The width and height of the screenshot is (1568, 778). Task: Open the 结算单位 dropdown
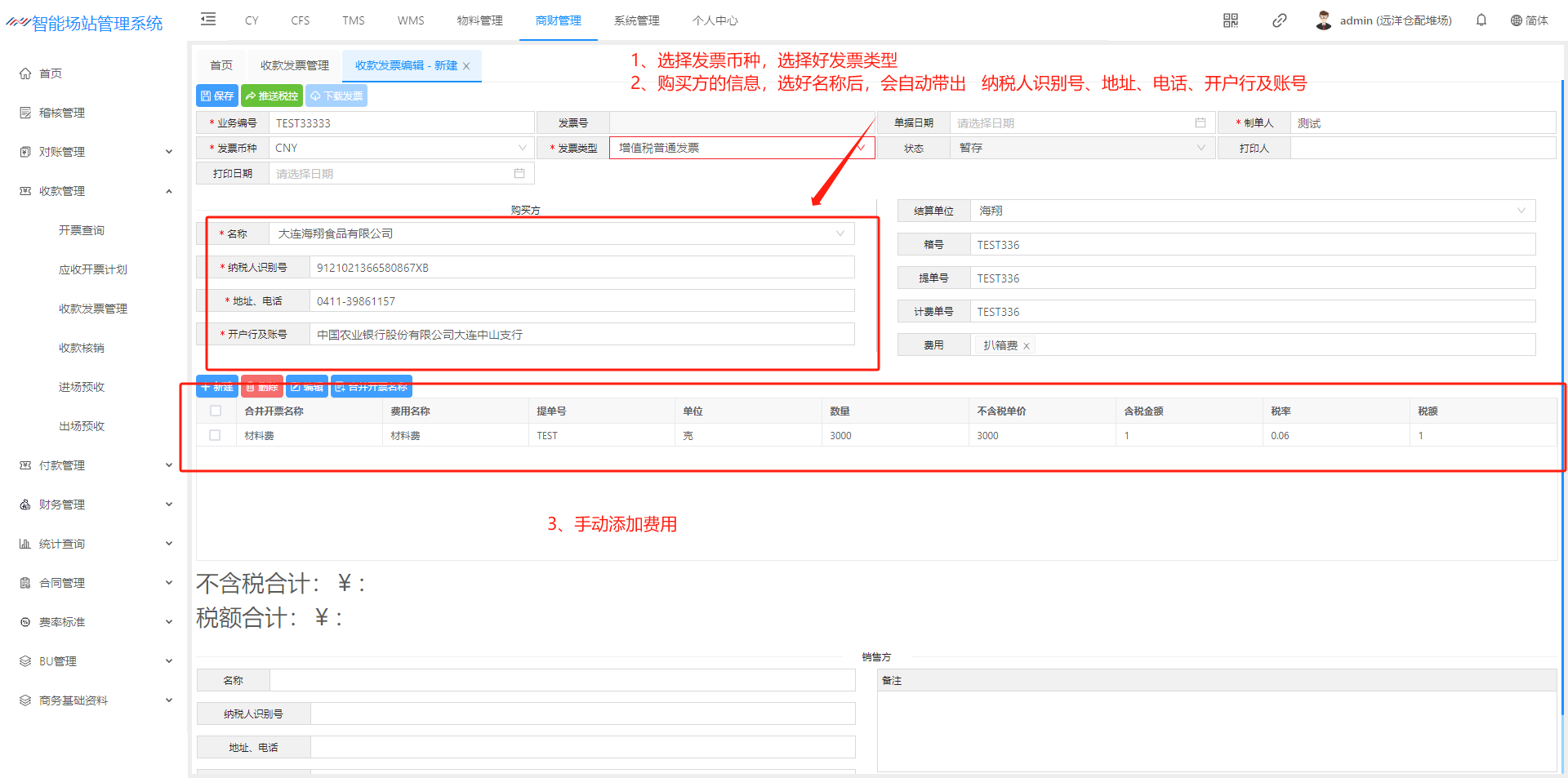click(x=1252, y=211)
